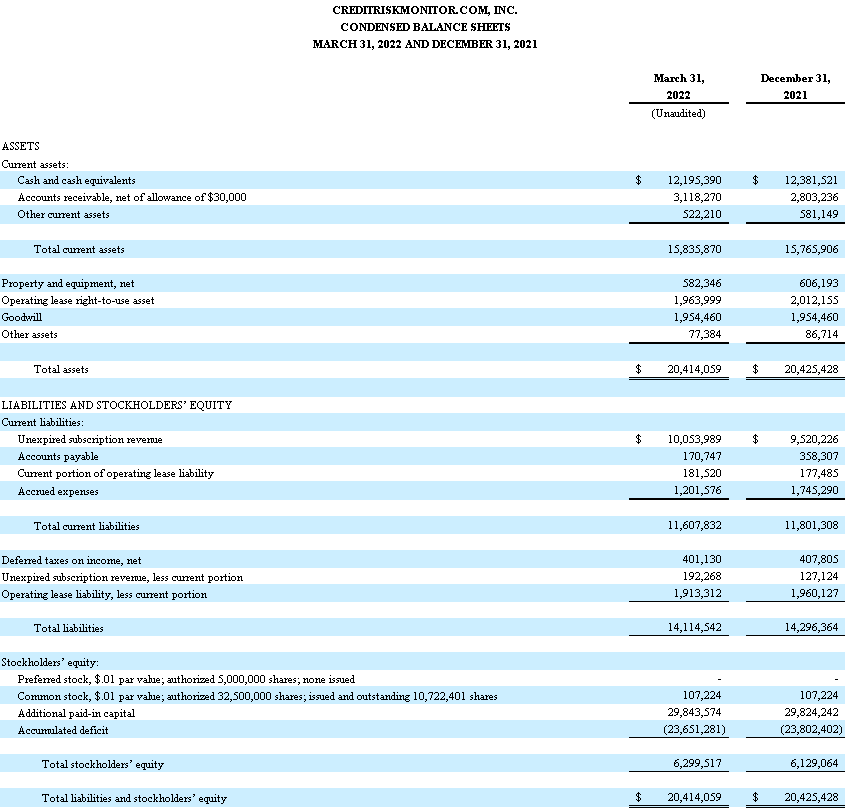Click total assets value 20,425,428 in Total assets row
The height and width of the screenshot is (810, 845).
point(811,370)
